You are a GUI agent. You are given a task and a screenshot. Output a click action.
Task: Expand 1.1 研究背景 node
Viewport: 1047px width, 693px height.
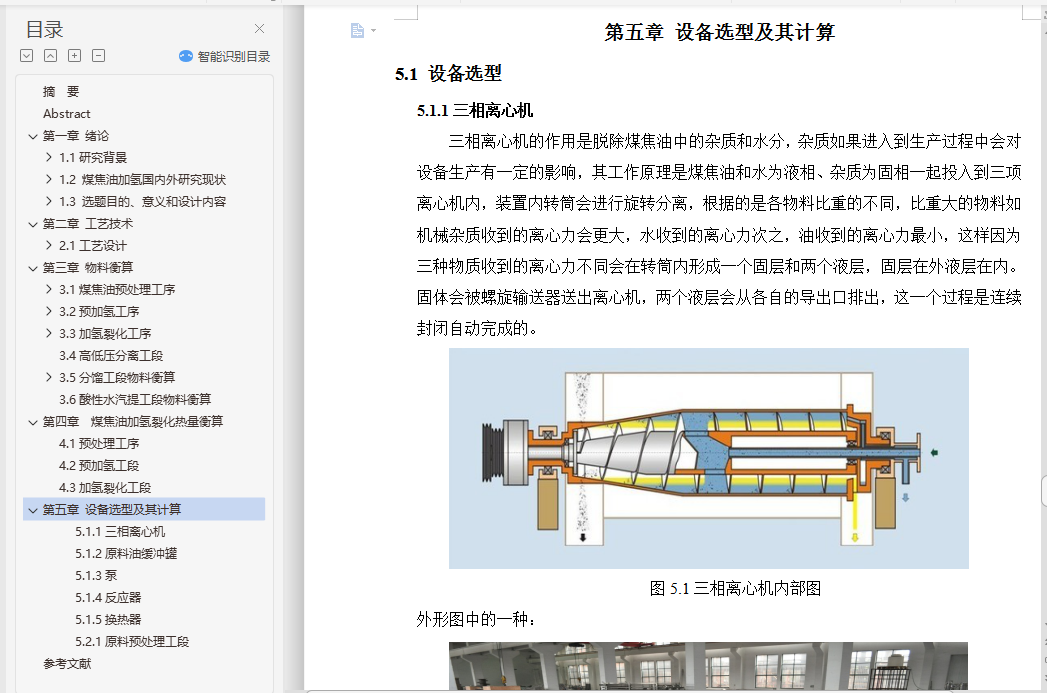tap(49, 158)
